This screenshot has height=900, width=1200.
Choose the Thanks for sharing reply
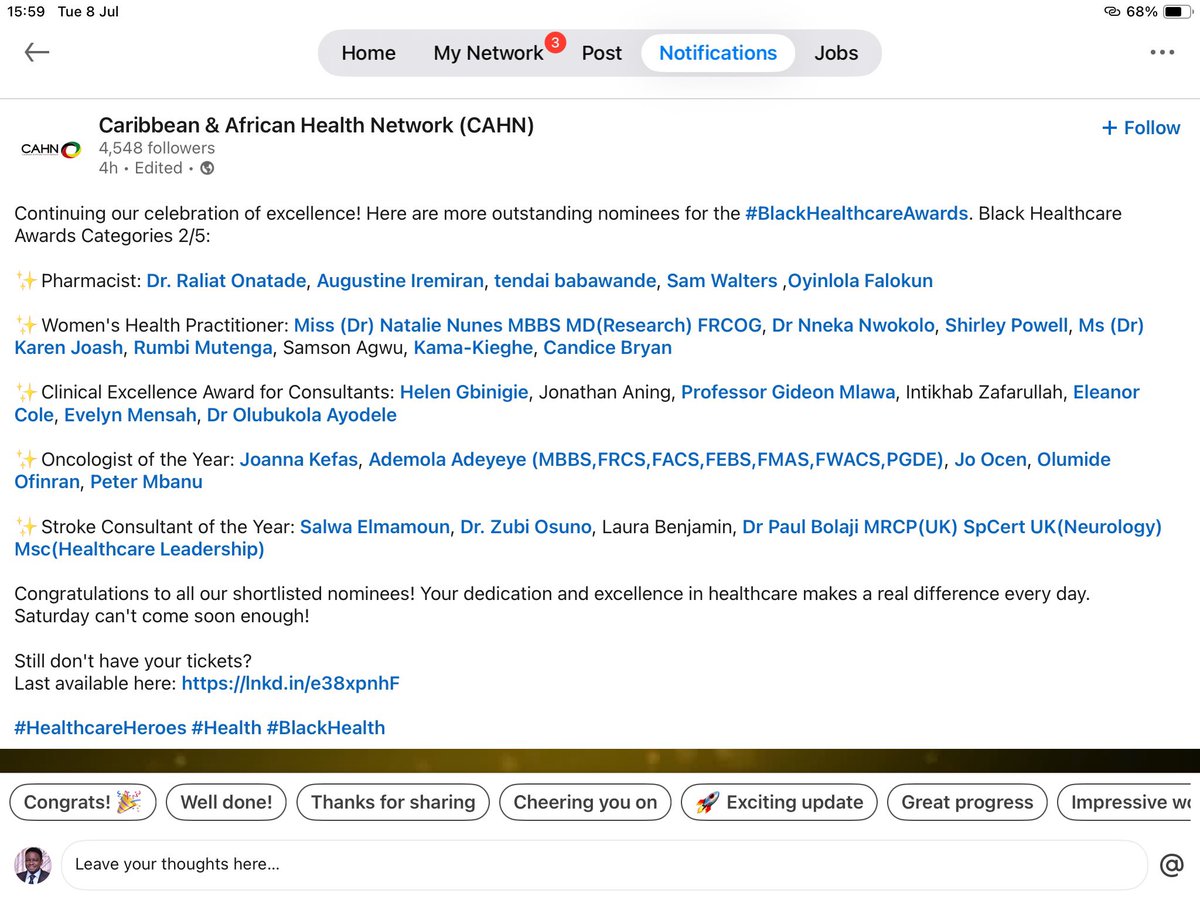click(x=393, y=802)
